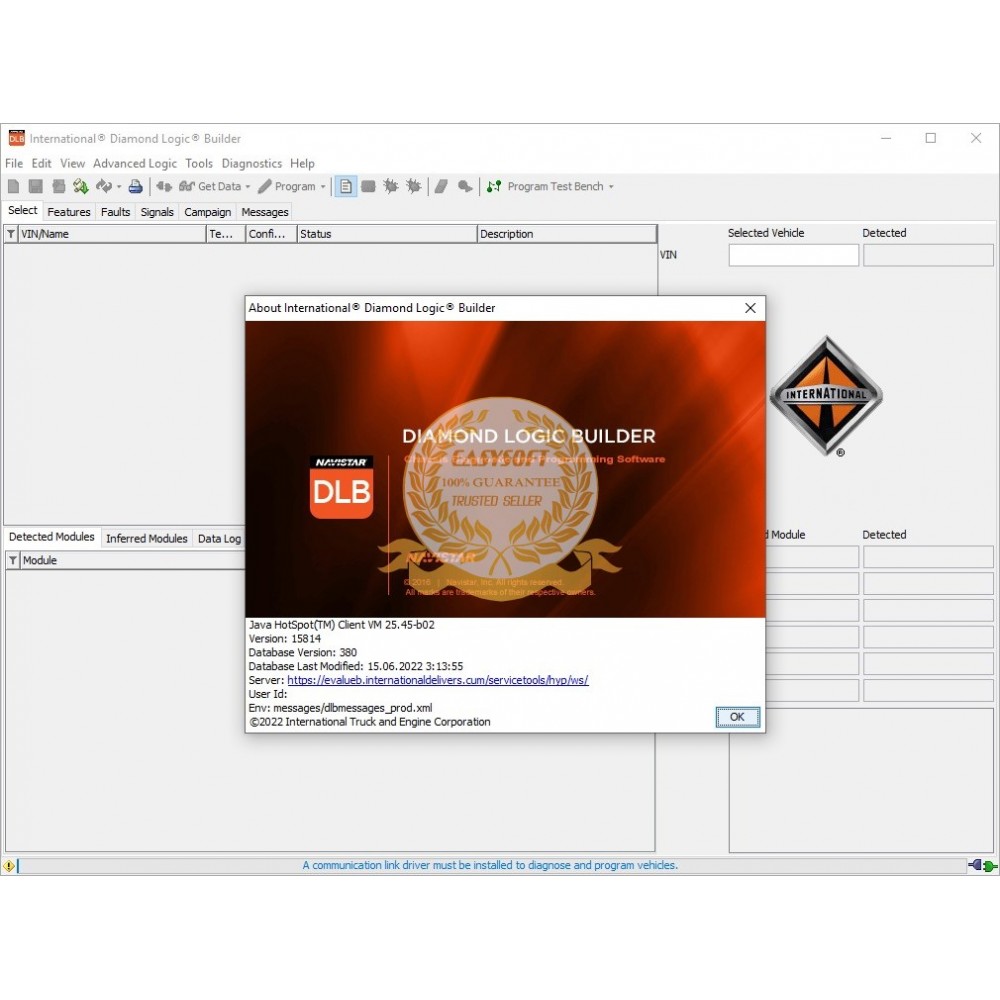
Task: Expand the Program Test Bench dropdown arrow
Action: point(611,187)
